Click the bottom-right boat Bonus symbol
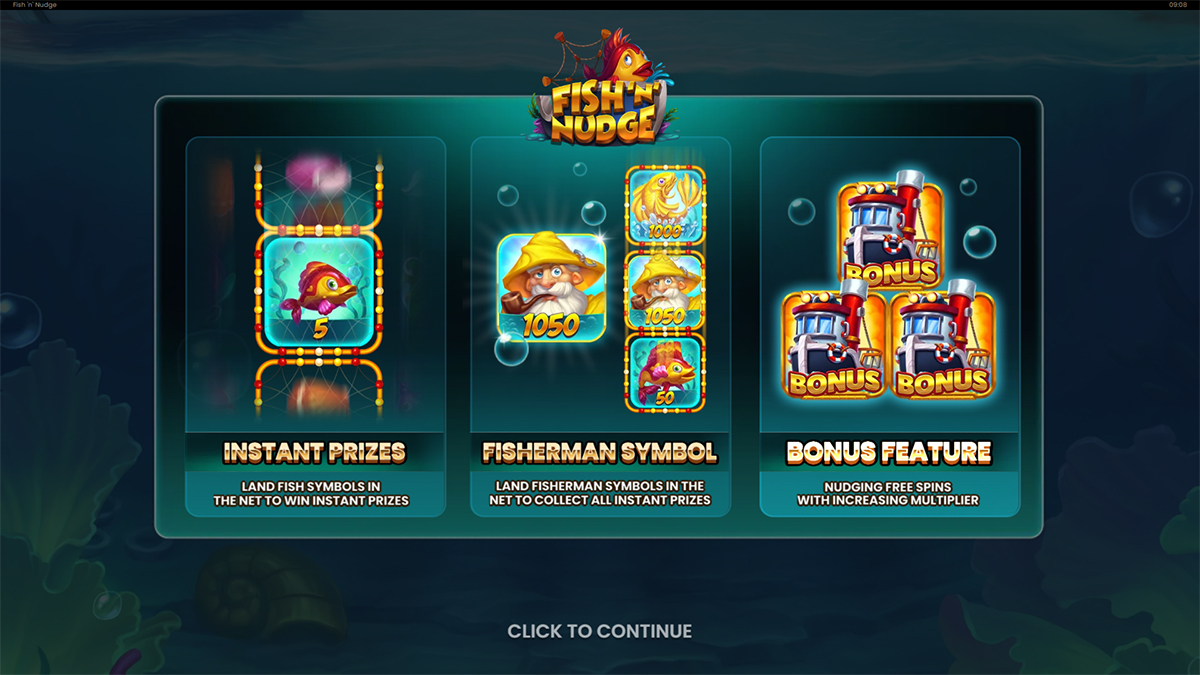The height and width of the screenshot is (675, 1200). pyautogui.click(x=944, y=342)
